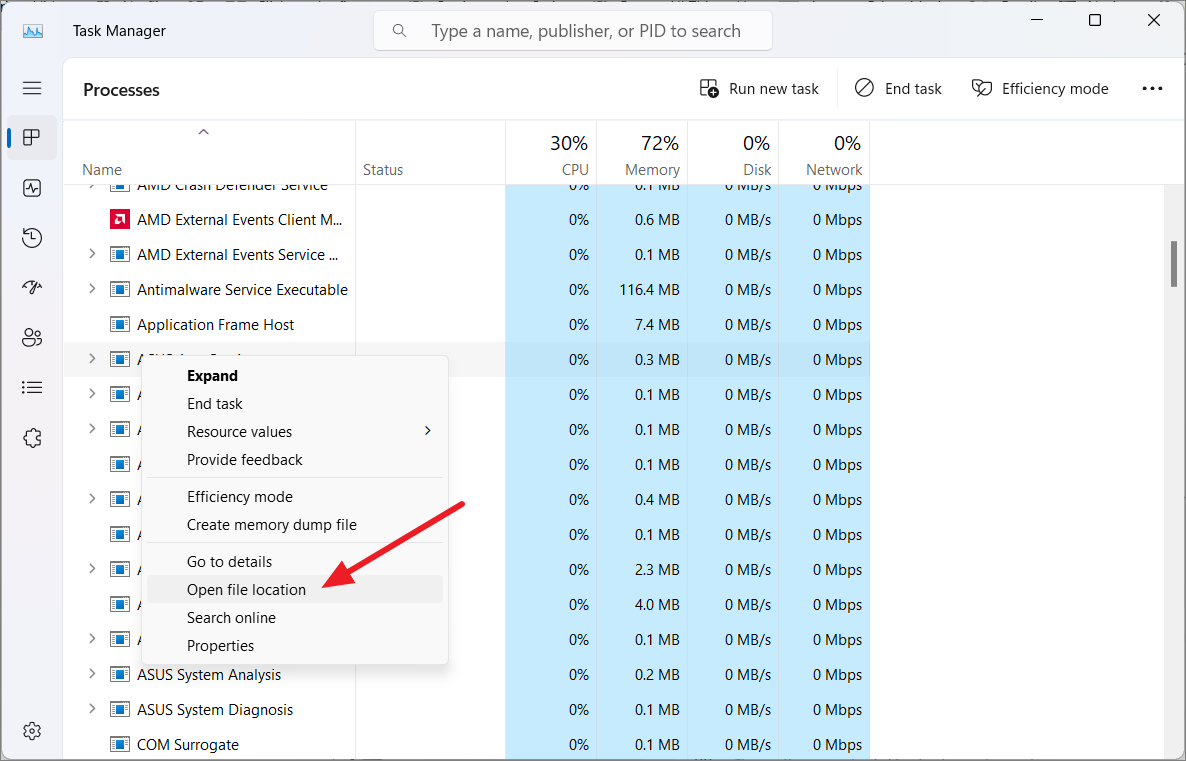Viewport: 1186px width, 761px height.
Task: Switch to App history page
Action: pyautogui.click(x=32, y=237)
